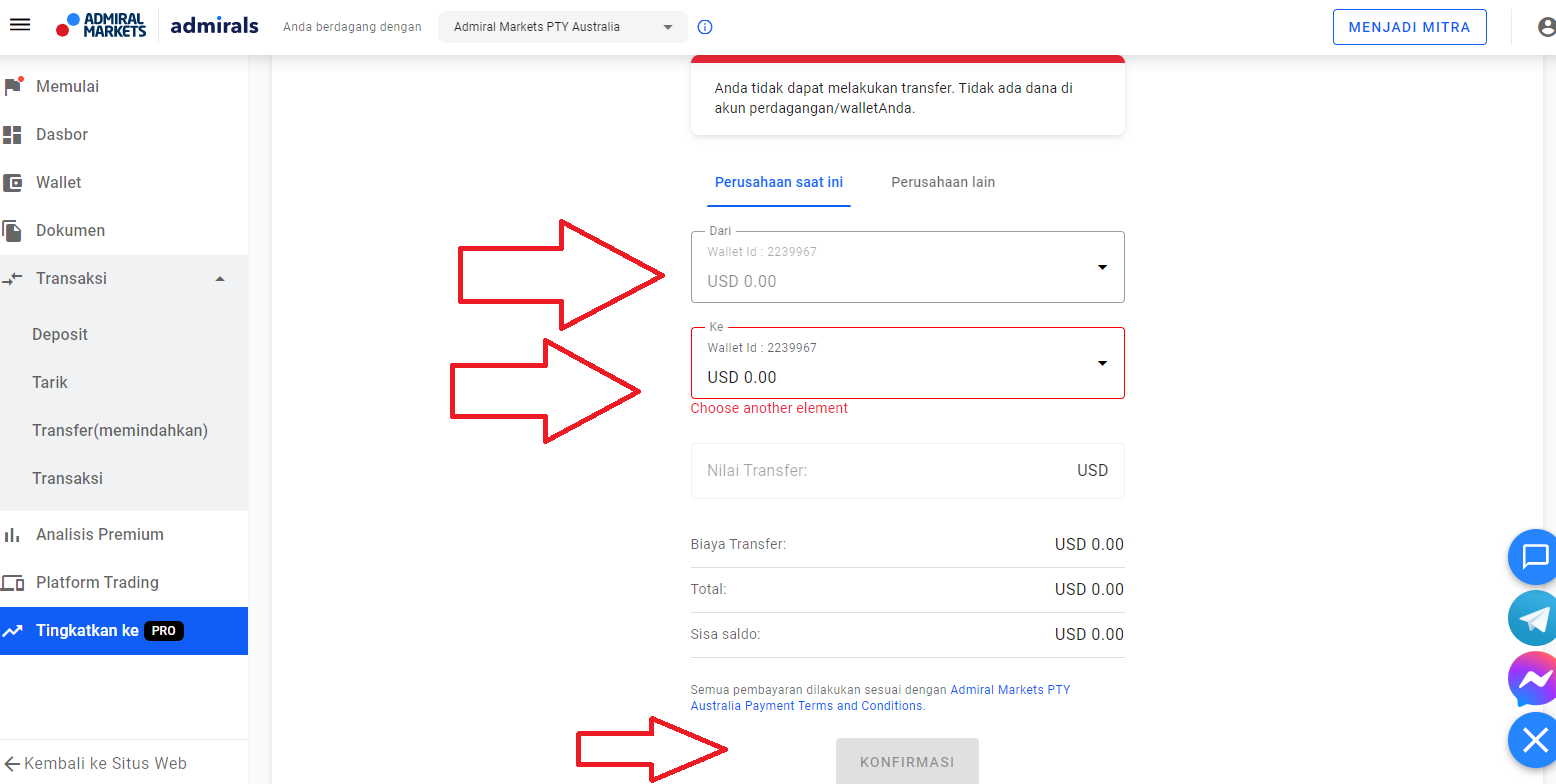Open the Wallet sidebar item
This screenshot has height=784, width=1556.
click(x=58, y=182)
